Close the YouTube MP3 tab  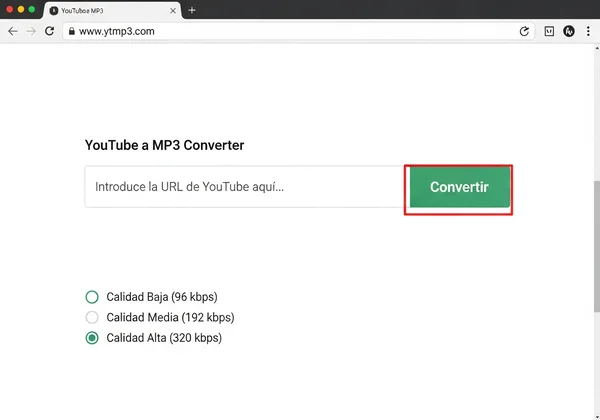[173, 11]
